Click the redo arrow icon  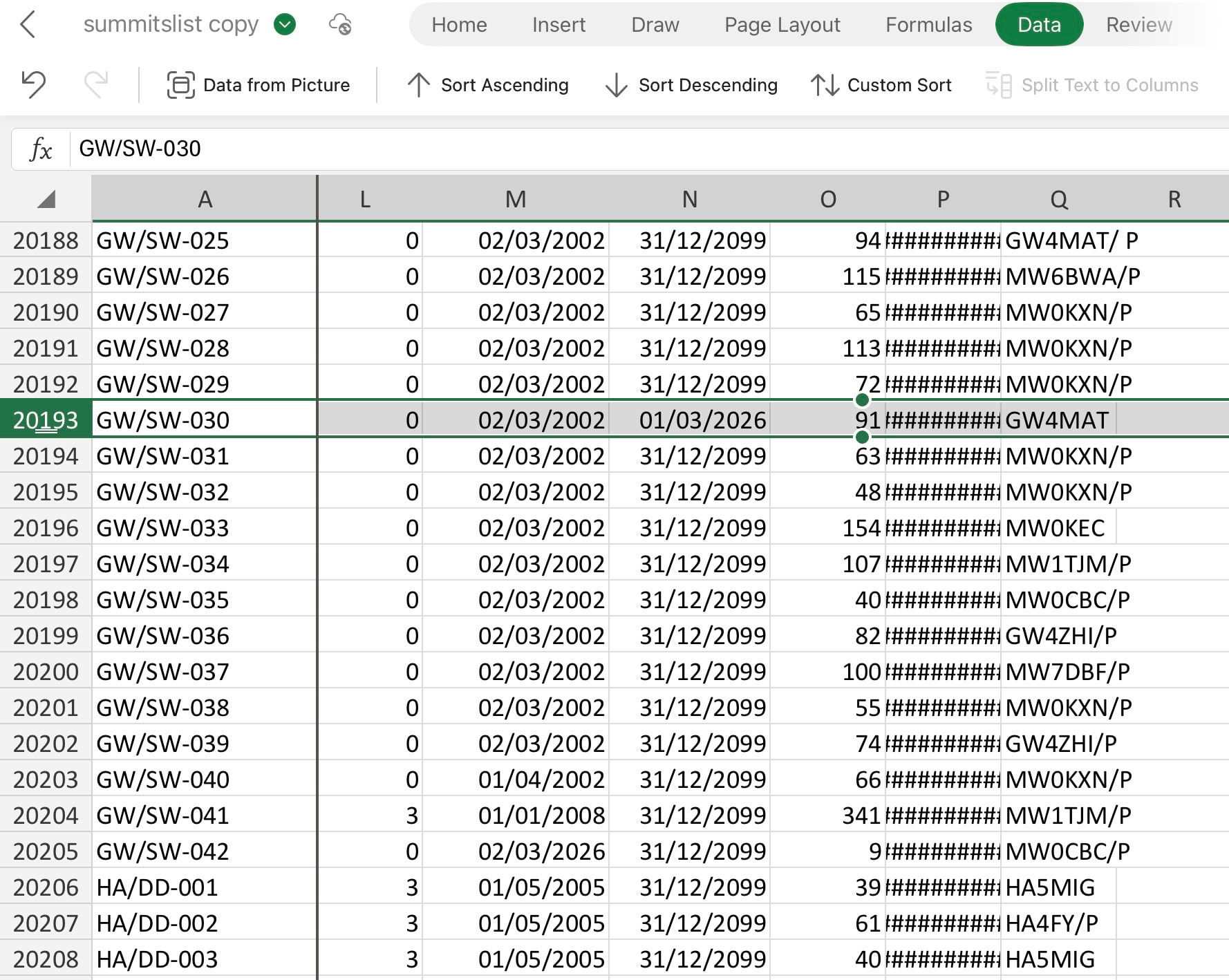[x=96, y=84]
